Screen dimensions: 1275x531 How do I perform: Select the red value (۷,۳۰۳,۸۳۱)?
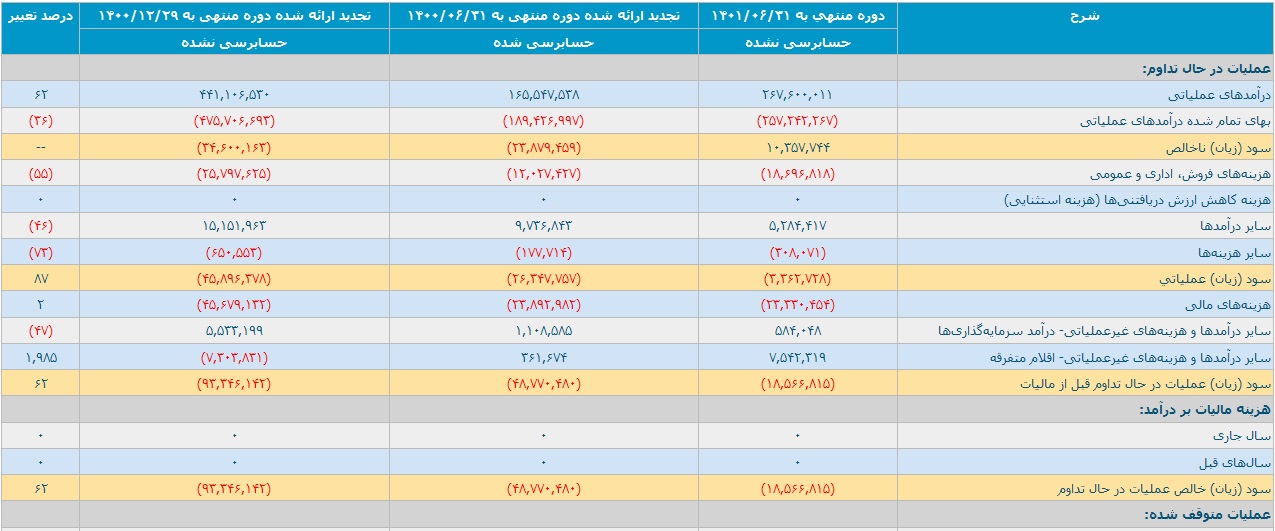(x=234, y=356)
